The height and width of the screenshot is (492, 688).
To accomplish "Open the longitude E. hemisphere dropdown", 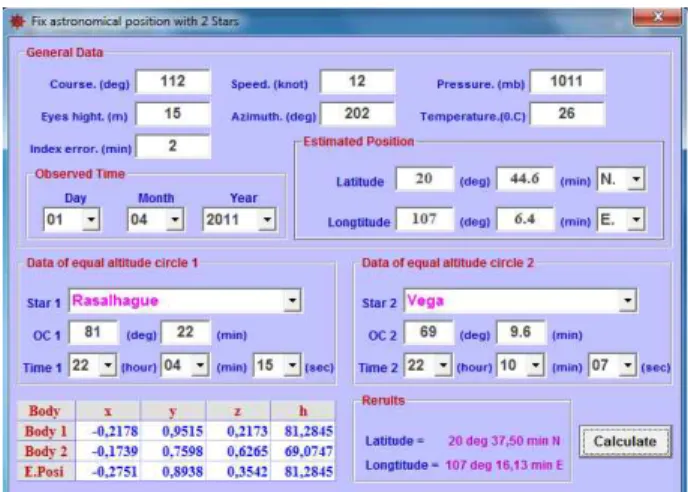I will [x=636, y=219].
